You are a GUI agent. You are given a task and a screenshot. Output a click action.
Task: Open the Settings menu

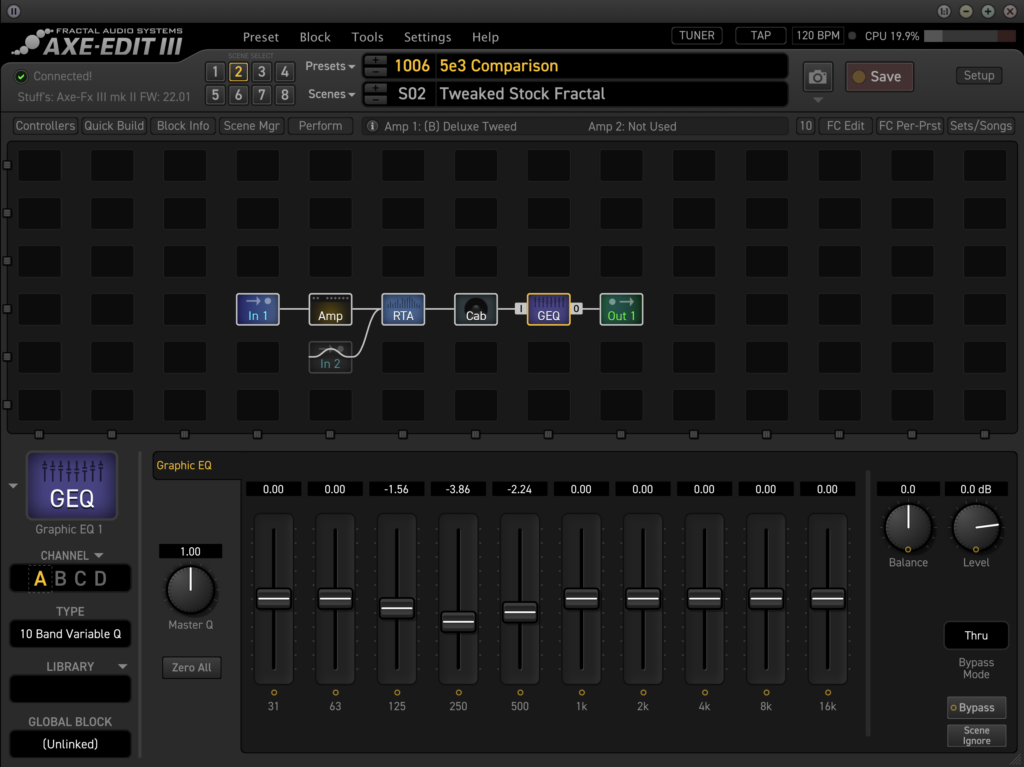[x=427, y=37]
